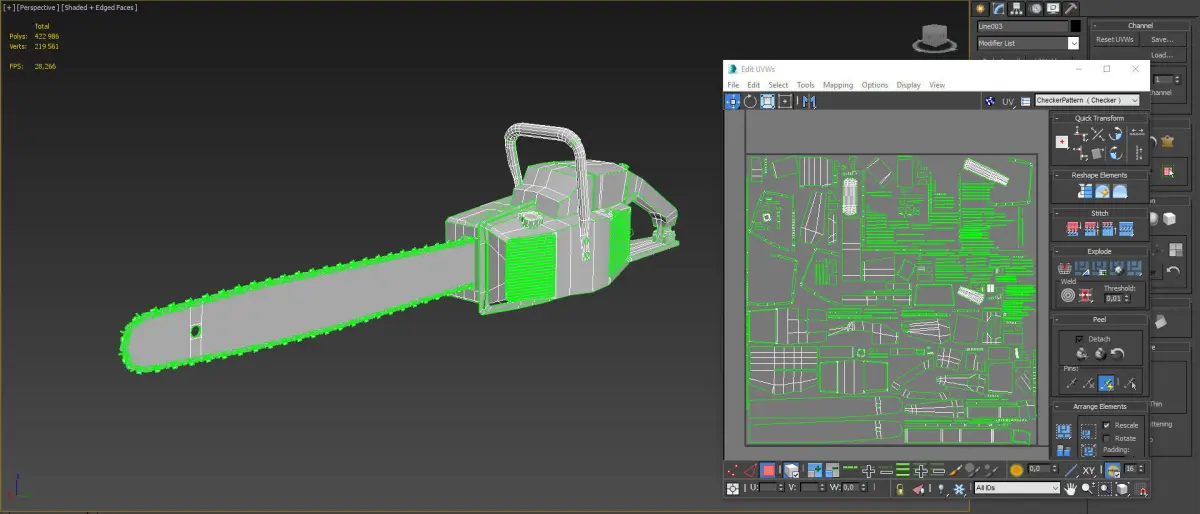Select Polygon sub-object mode in Edit UVWs

tap(767, 470)
